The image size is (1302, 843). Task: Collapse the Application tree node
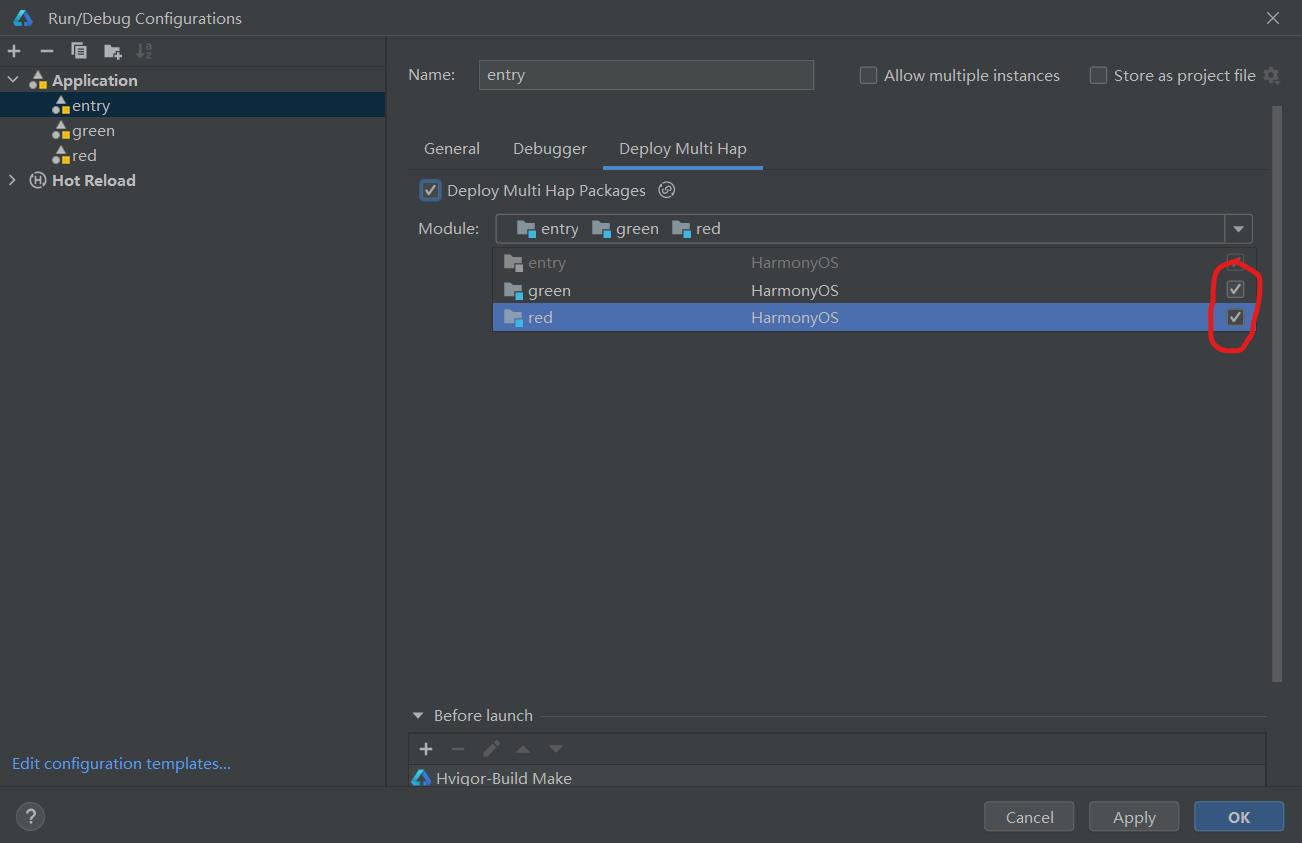click(13, 80)
